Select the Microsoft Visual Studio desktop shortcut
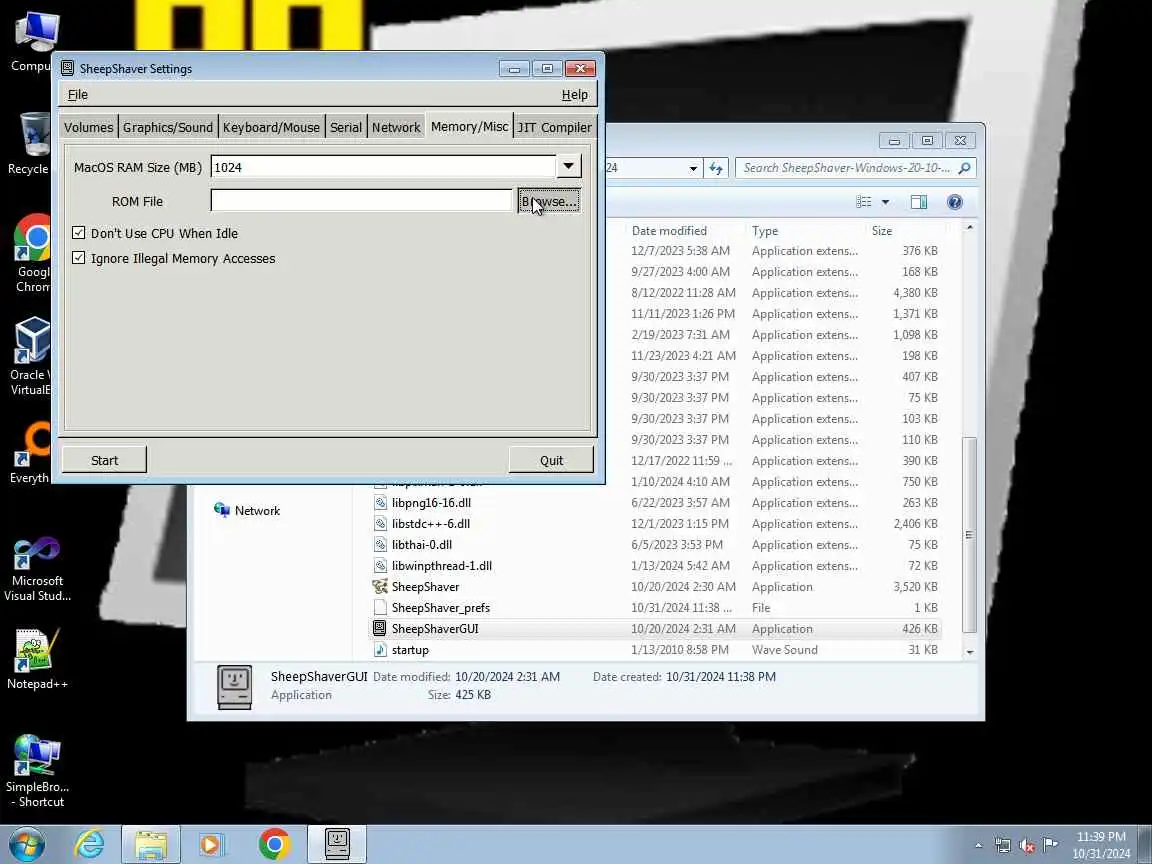Screen dimensions: 1152x864 [37, 569]
